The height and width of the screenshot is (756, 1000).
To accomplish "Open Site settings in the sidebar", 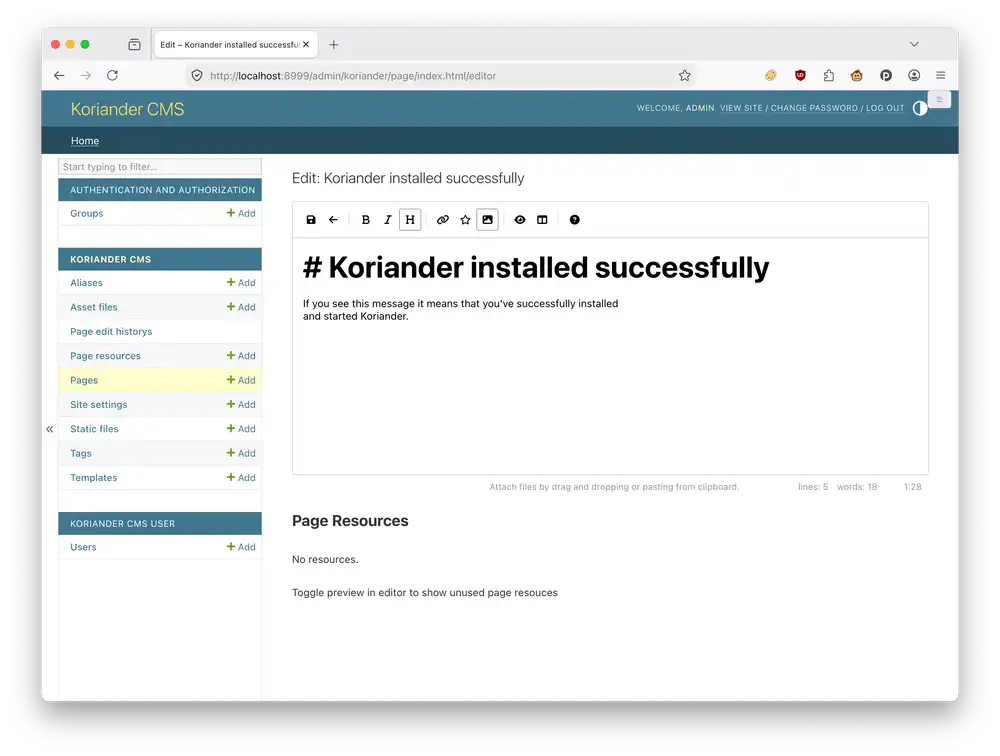I will [x=99, y=404].
